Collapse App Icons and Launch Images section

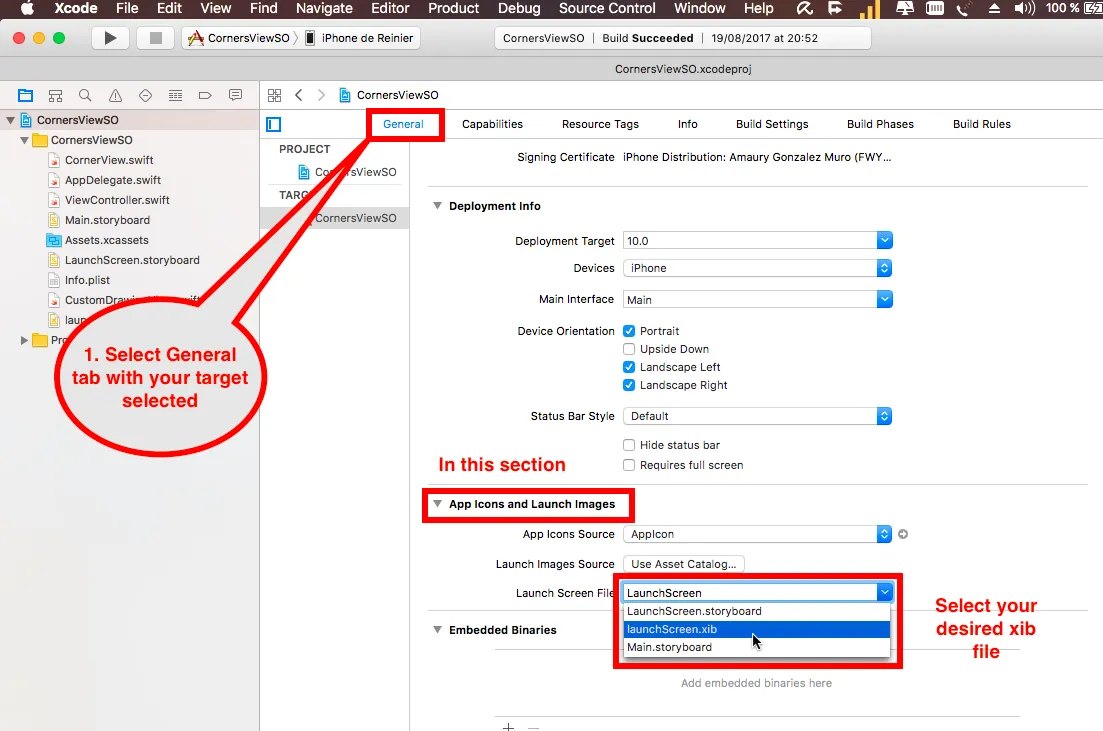click(x=437, y=504)
